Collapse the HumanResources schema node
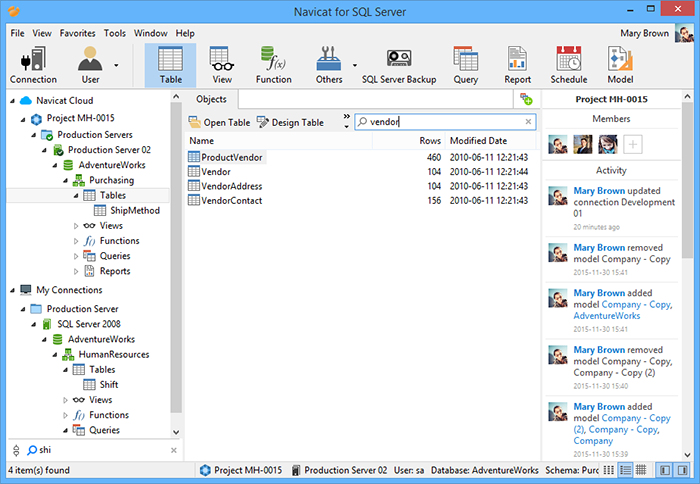This screenshot has width=700, height=484. click(x=55, y=355)
